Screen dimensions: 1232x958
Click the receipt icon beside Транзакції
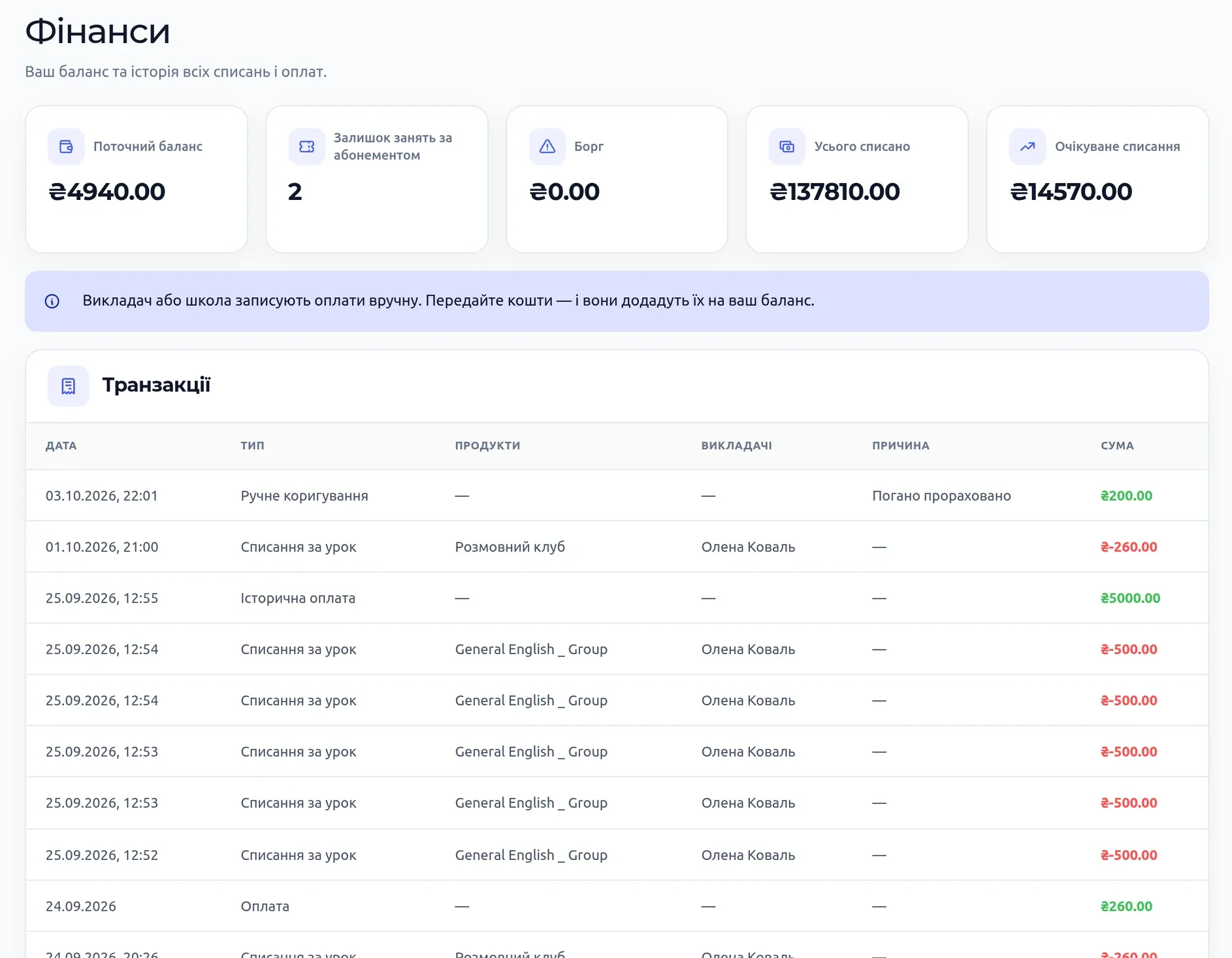pos(69,386)
